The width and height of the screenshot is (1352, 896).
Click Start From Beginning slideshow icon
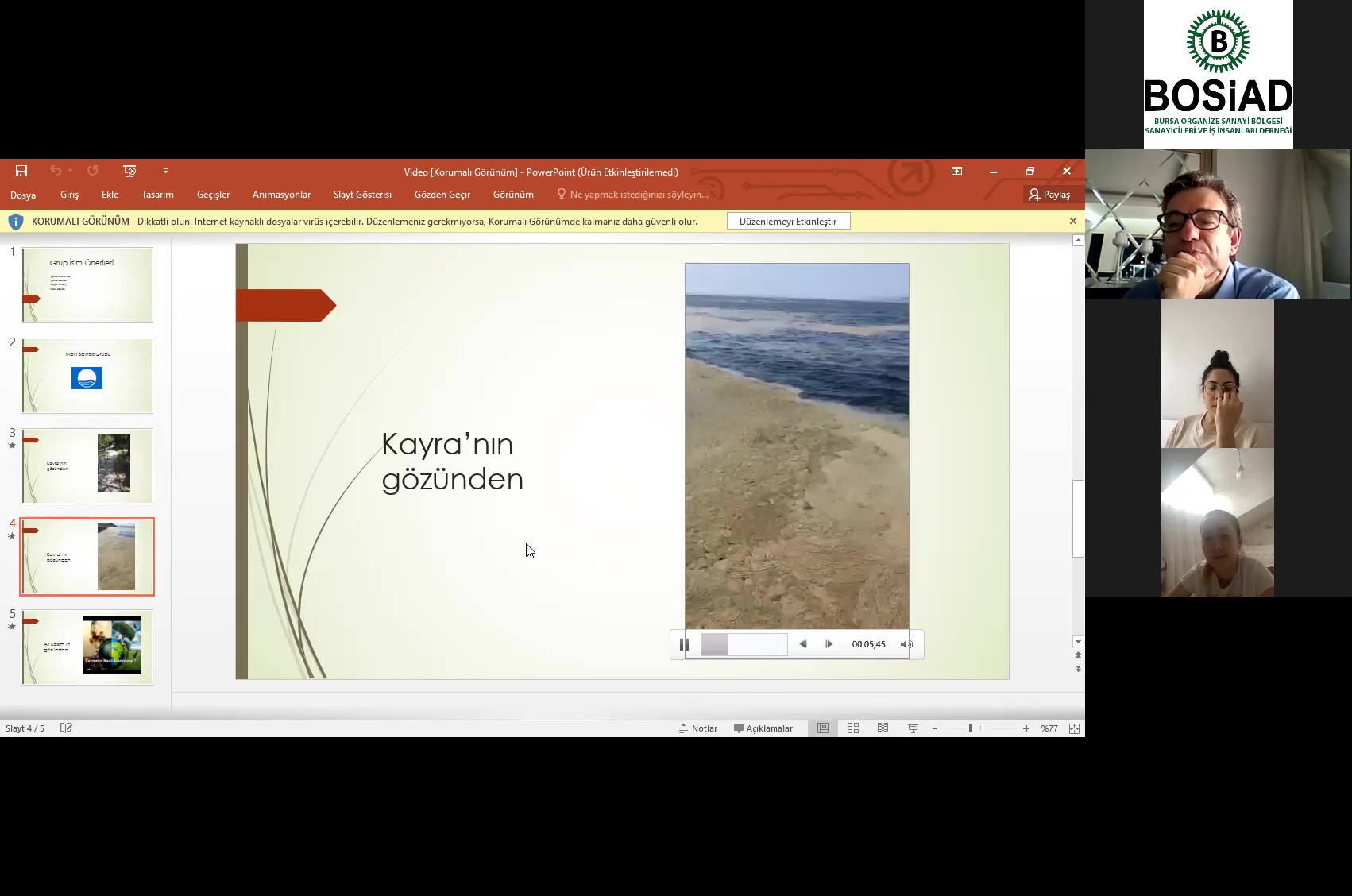tap(129, 171)
